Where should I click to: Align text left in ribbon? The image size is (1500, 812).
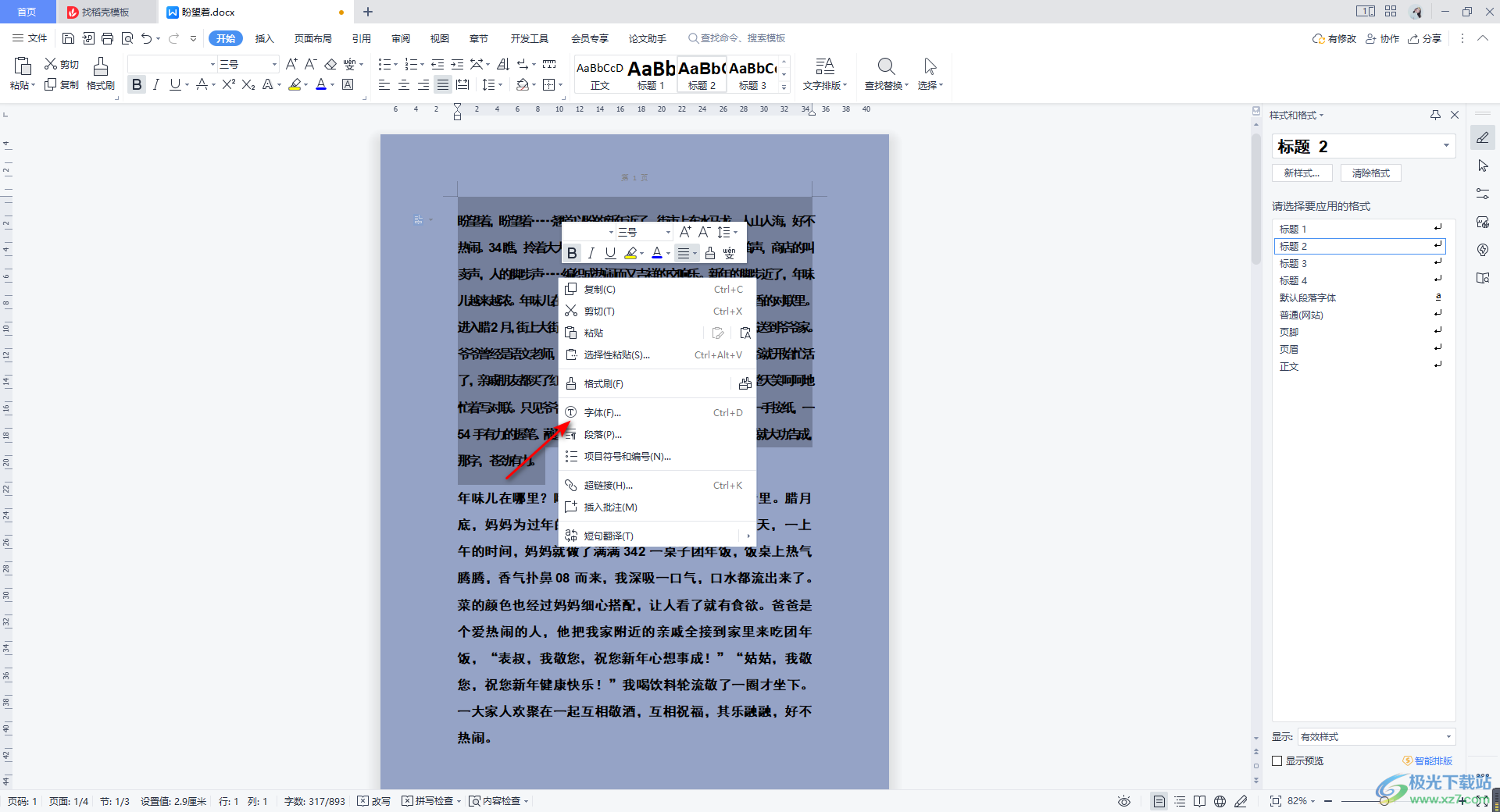tap(384, 84)
